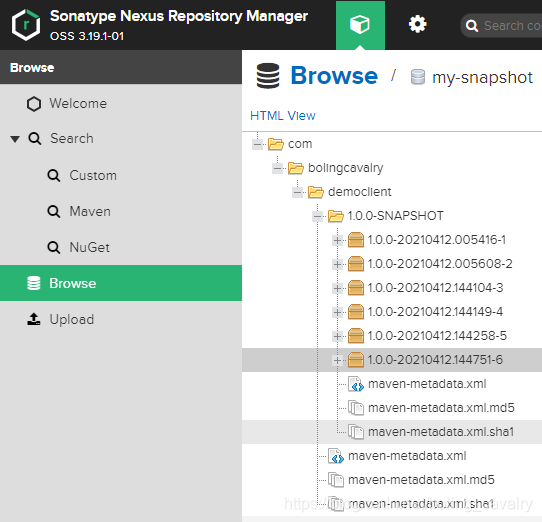Click the Nexus hexagon logo
The height and width of the screenshot is (522, 542).
coord(26,25)
